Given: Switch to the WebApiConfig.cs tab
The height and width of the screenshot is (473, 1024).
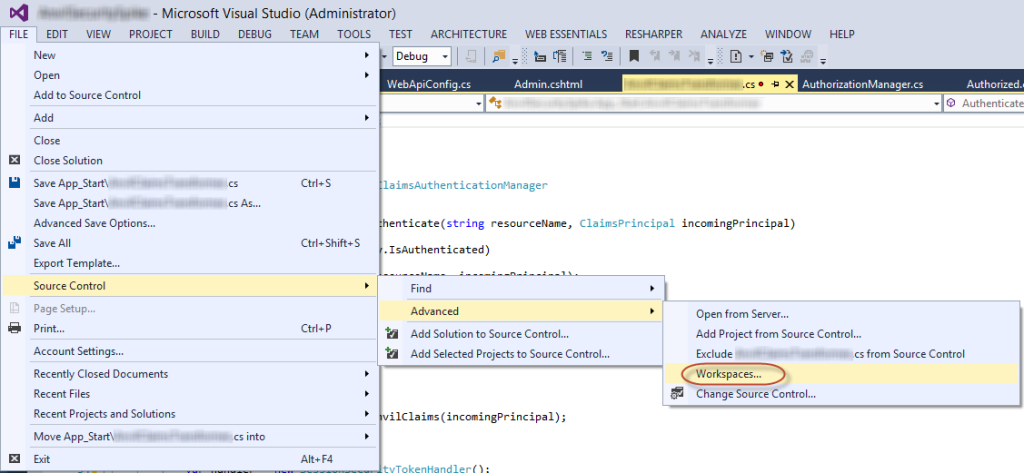Looking at the screenshot, I should click(x=429, y=84).
